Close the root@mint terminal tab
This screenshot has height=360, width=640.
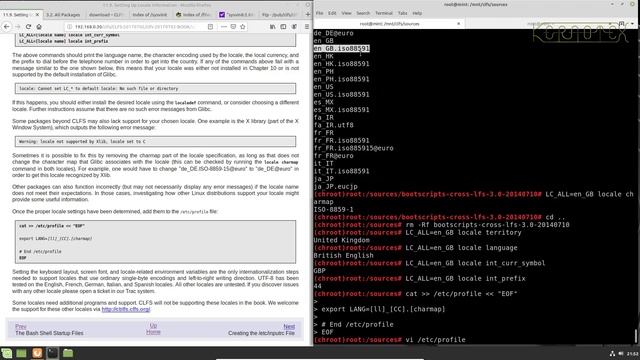[x=458, y=24]
